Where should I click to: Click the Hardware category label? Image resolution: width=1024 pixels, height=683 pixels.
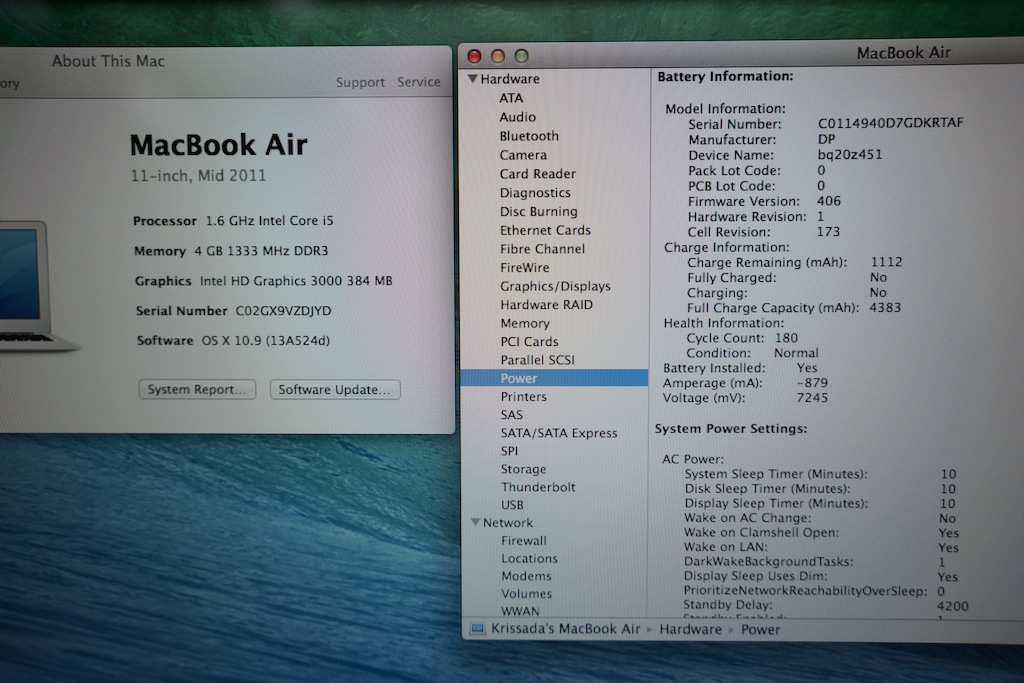[x=510, y=79]
